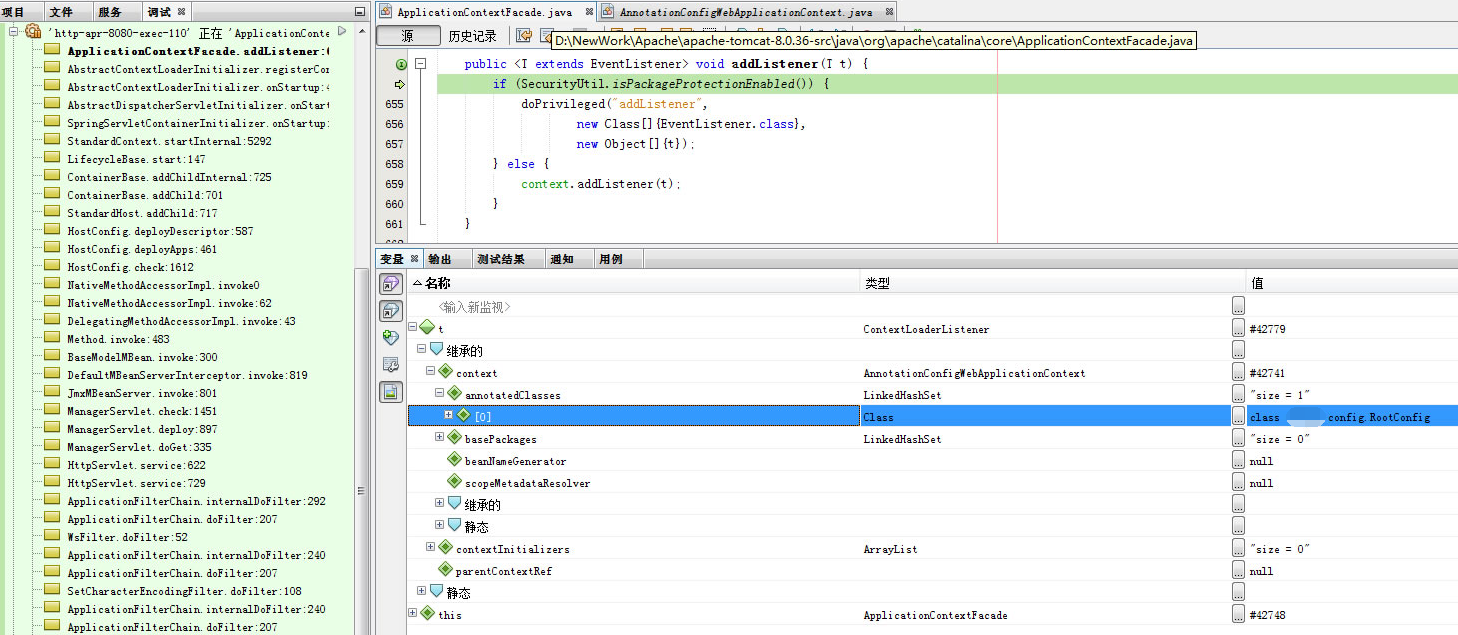The width and height of the screenshot is (1458, 635).
Task: Click the 值 column header
Action: [x=1352, y=283]
